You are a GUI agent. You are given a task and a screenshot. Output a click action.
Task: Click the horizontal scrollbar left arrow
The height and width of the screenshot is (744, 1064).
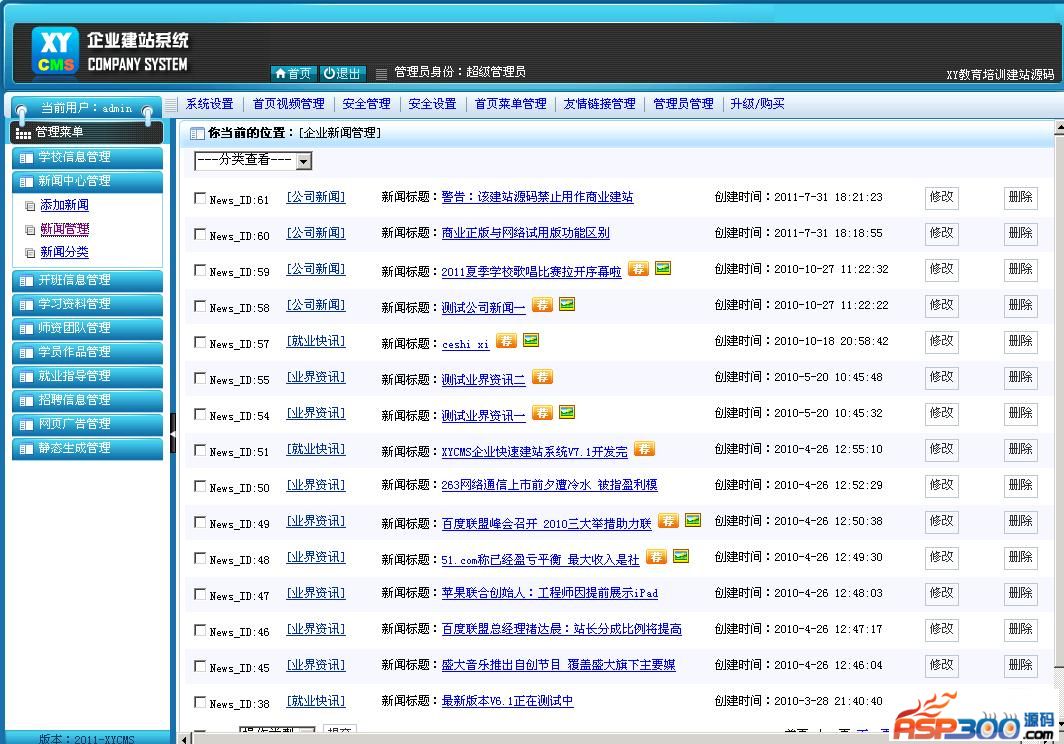pos(184,738)
